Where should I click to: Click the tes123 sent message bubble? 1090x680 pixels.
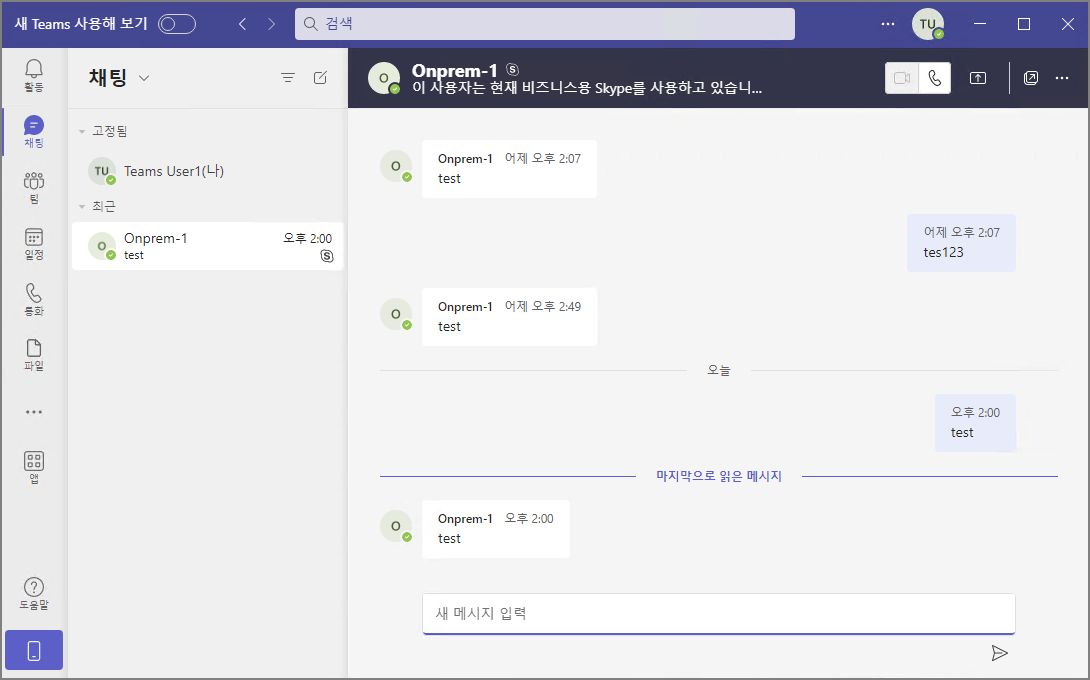coord(961,243)
